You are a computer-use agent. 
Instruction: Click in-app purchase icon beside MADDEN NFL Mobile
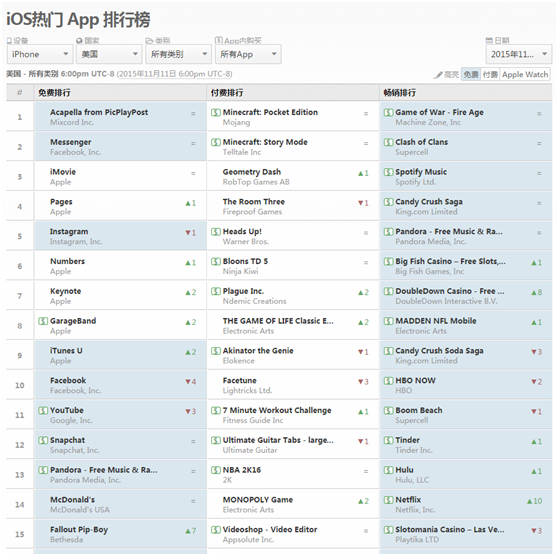pyautogui.click(x=388, y=321)
